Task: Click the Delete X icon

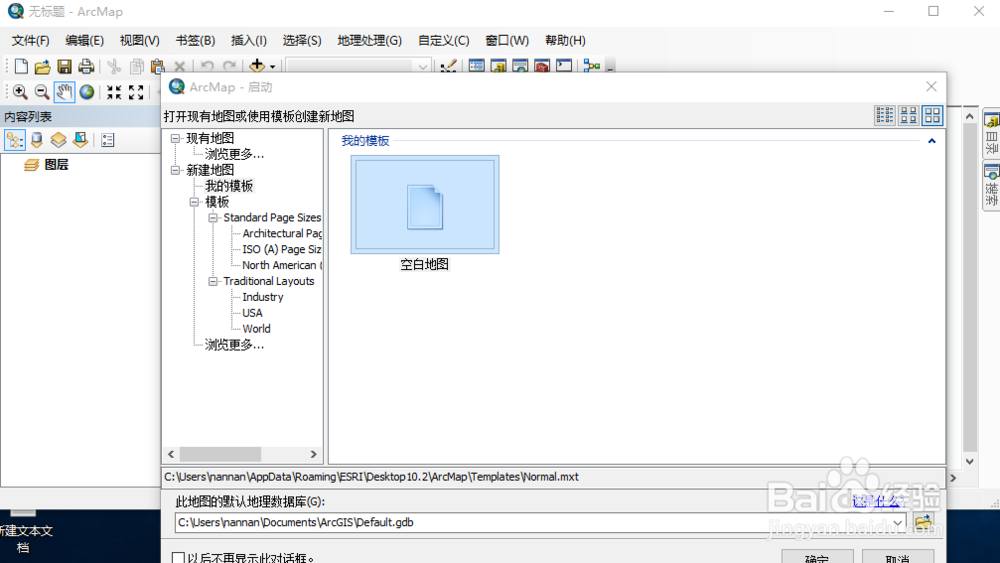Action: tap(180, 66)
